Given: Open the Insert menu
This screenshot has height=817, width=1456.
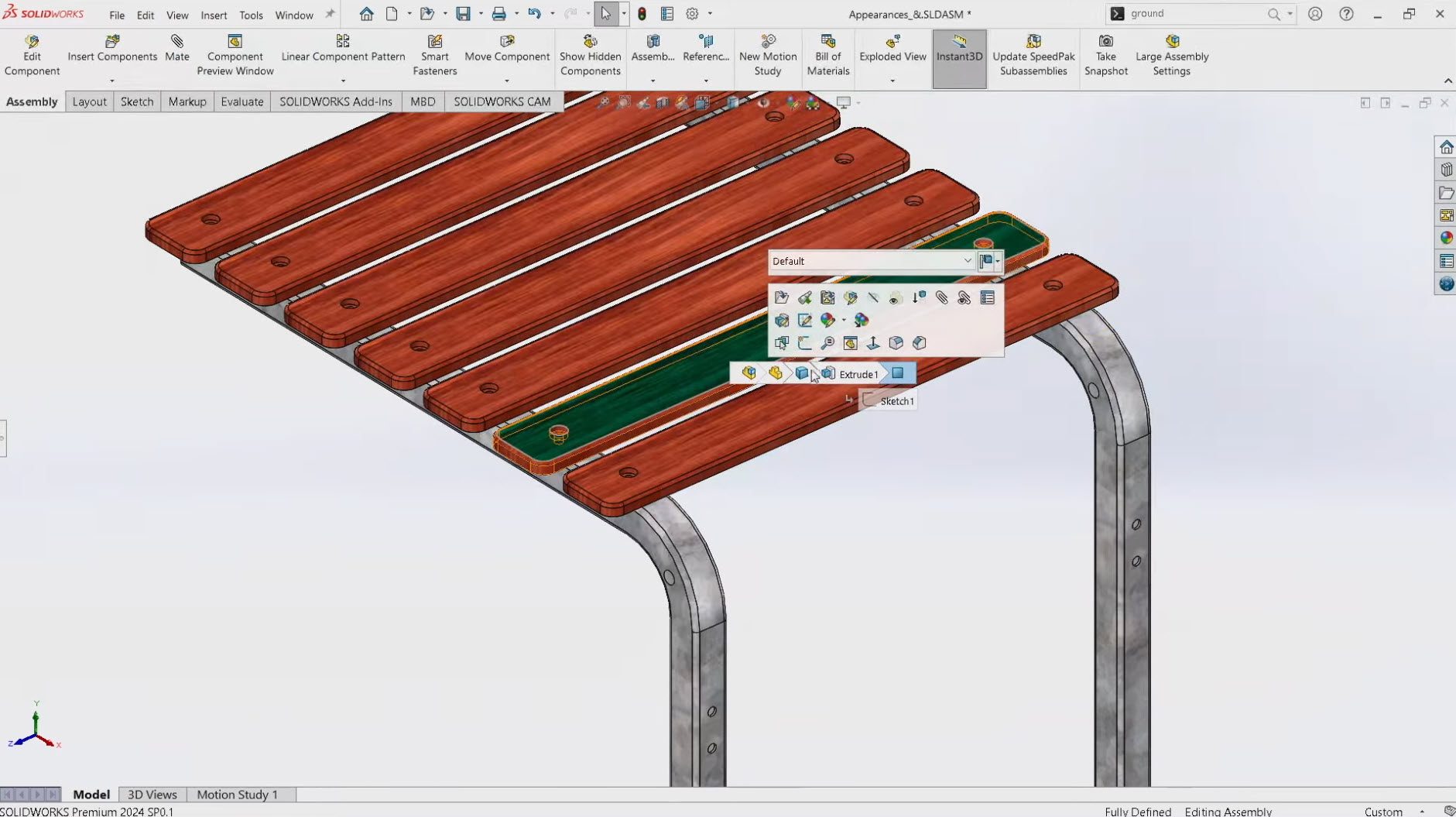Looking at the screenshot, I should (x=214, y=15).
